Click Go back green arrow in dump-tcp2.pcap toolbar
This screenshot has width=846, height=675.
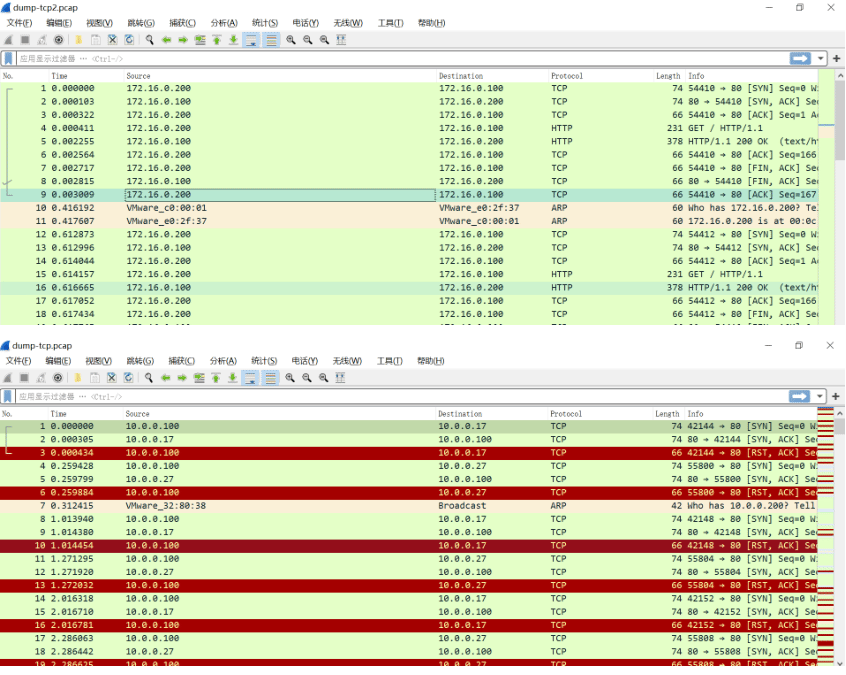coord(166,40)
